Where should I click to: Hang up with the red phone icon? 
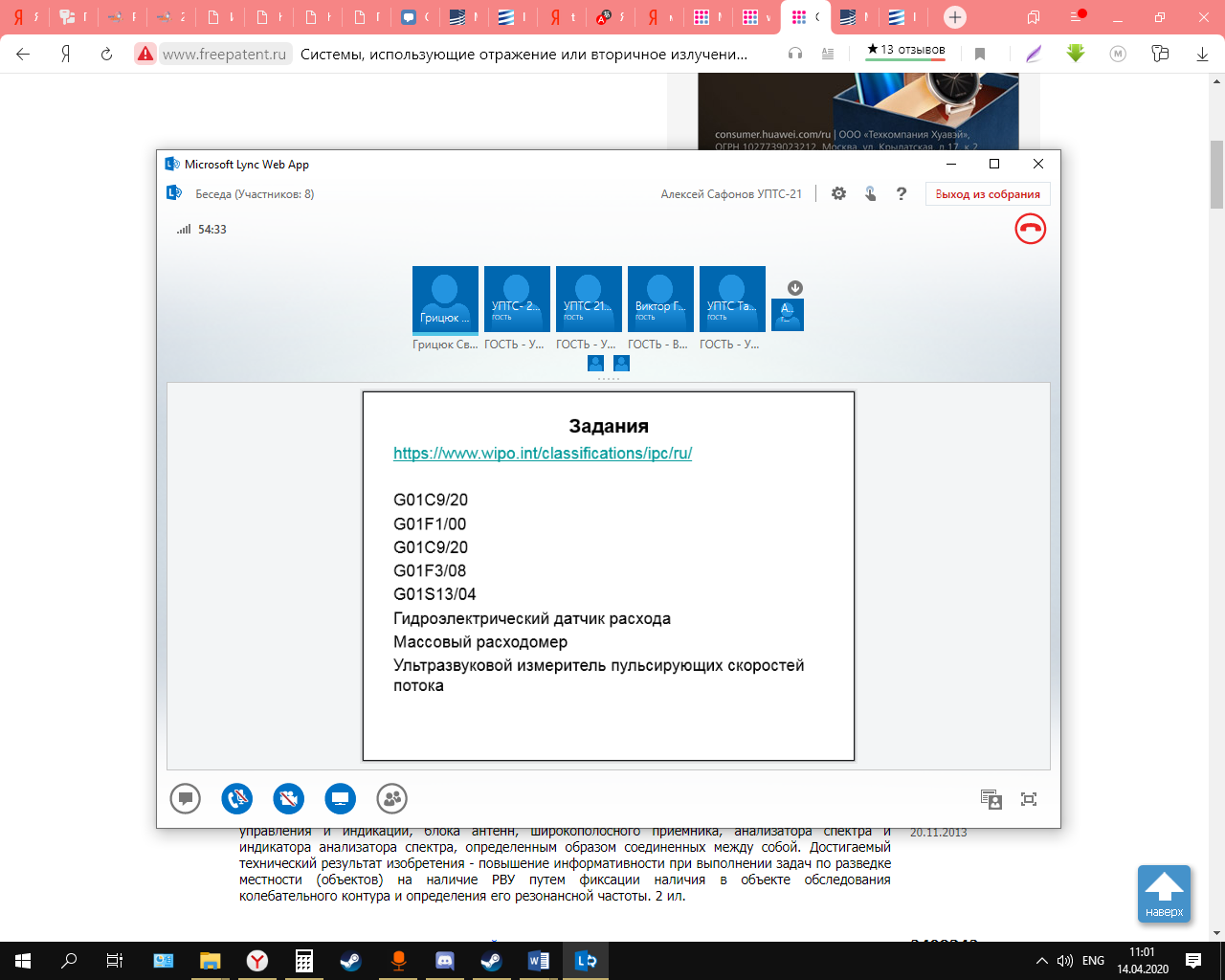click(1031, 229)
